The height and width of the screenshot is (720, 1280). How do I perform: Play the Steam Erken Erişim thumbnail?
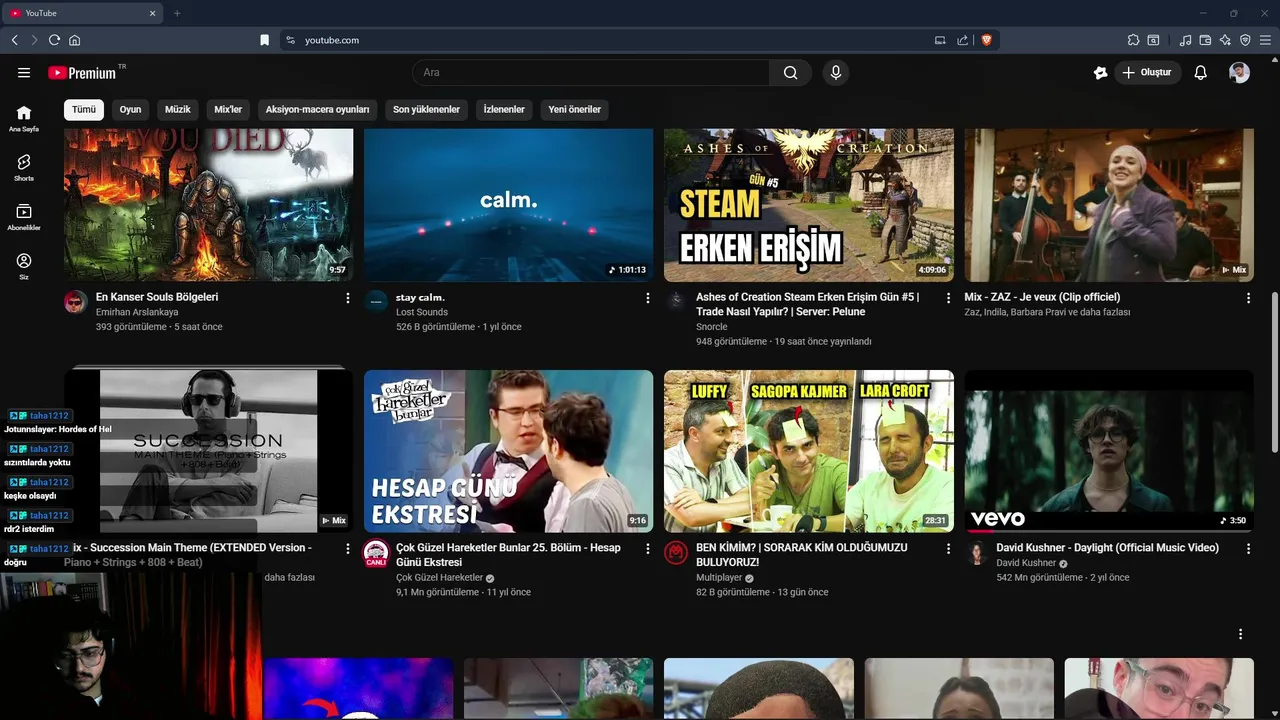tap(809, 205)
